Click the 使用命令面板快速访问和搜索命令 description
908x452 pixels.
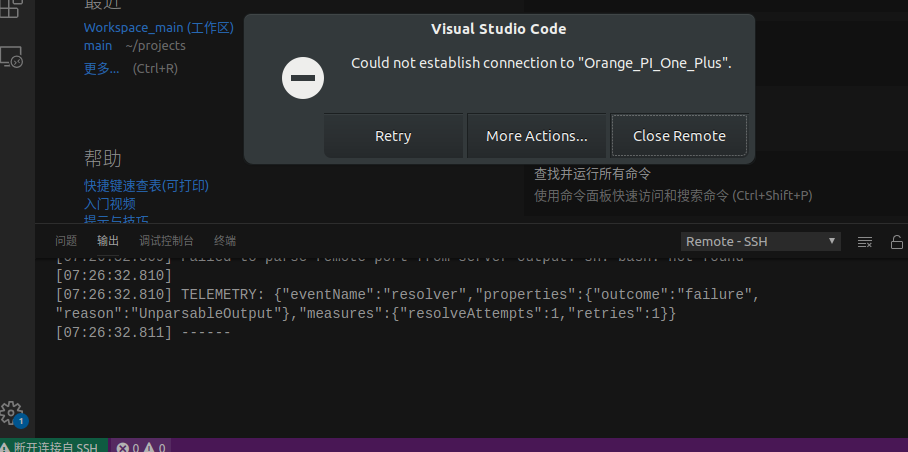point(673,196)
